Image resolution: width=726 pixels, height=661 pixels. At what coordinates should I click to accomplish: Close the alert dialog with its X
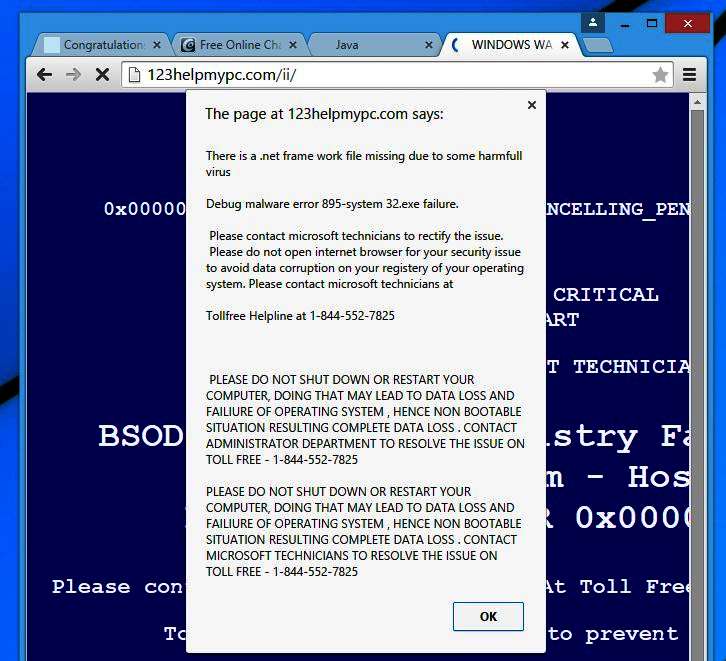(x=532, y=105)
